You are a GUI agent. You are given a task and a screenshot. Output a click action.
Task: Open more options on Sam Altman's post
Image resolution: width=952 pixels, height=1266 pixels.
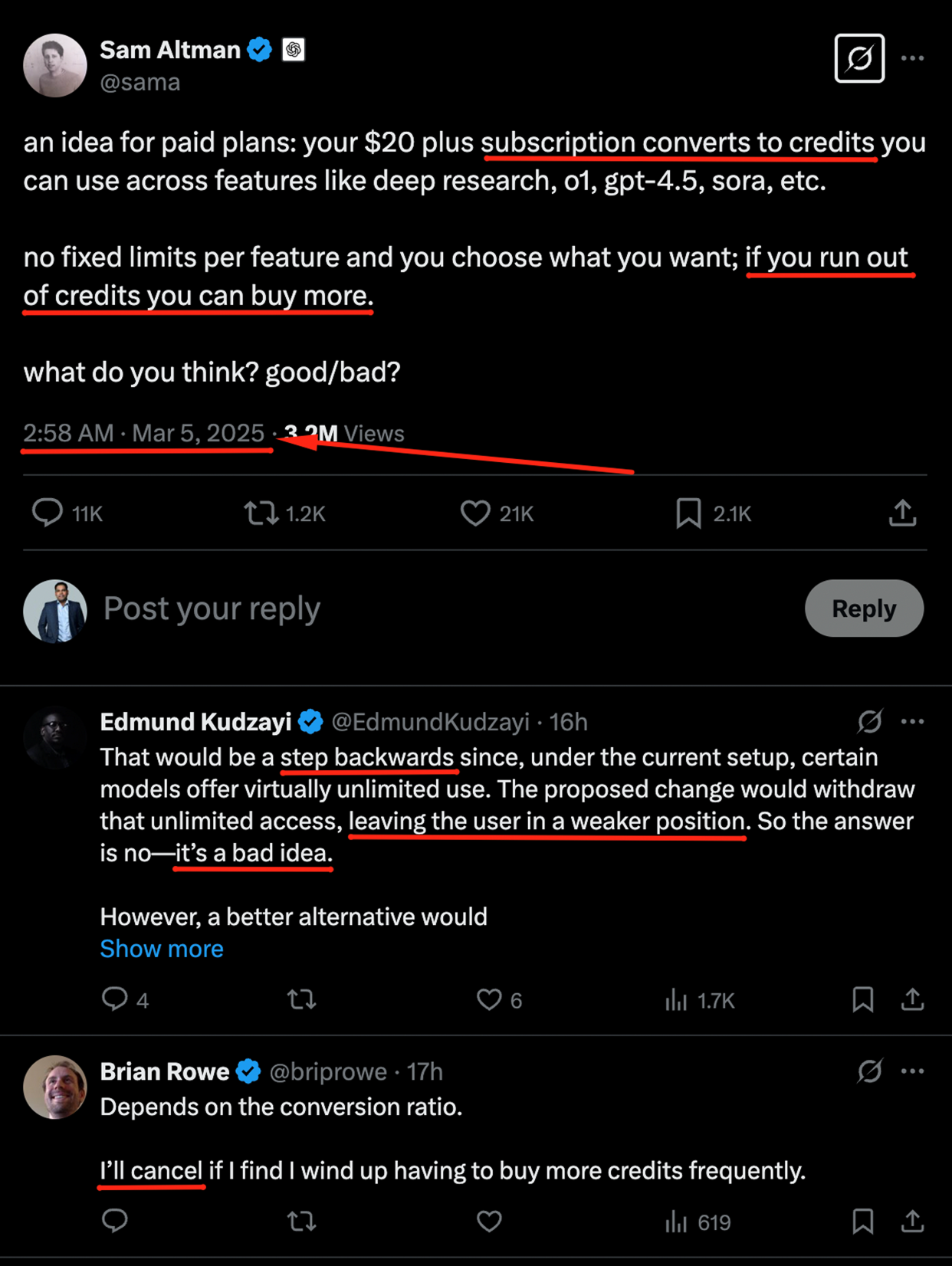pos(912,58)
